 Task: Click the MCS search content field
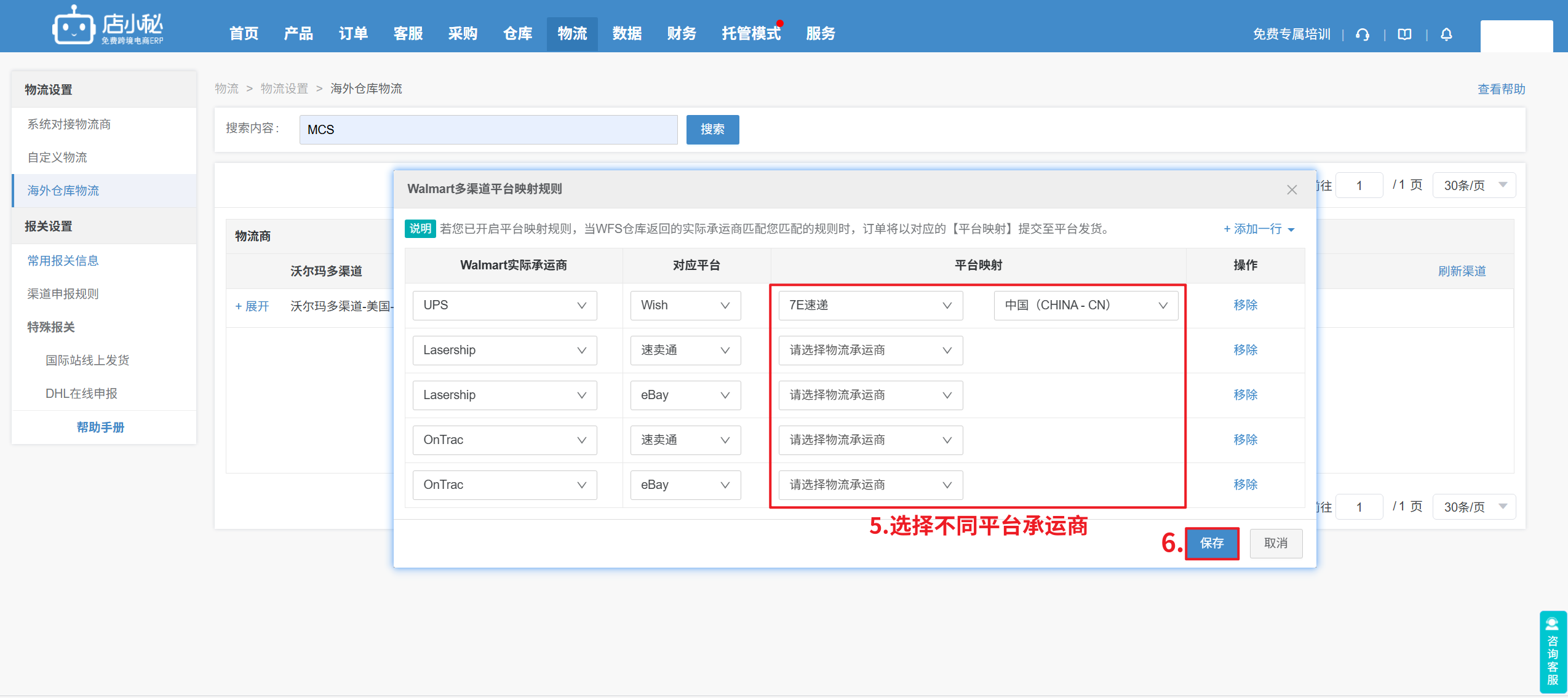[x=488, y=130]
